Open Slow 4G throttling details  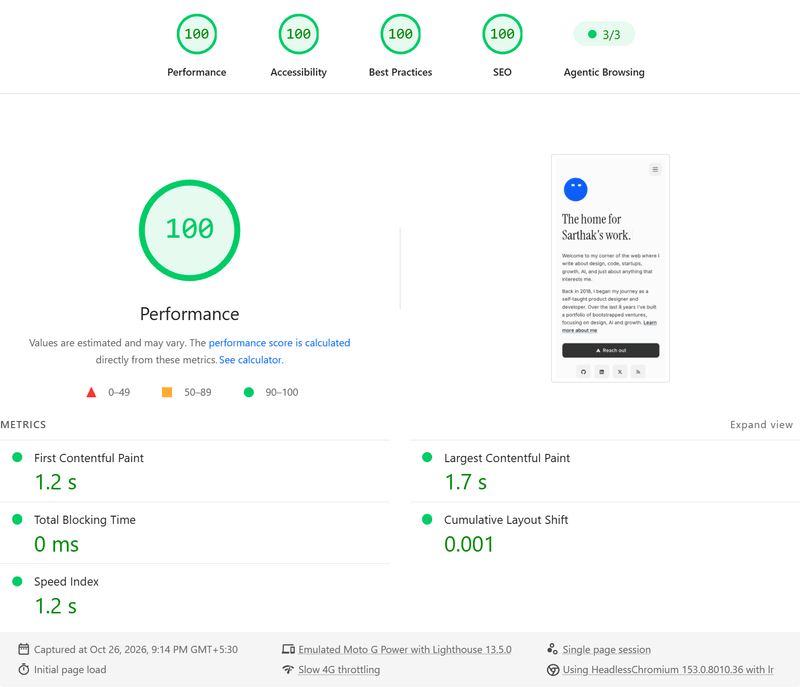[339, 669]
